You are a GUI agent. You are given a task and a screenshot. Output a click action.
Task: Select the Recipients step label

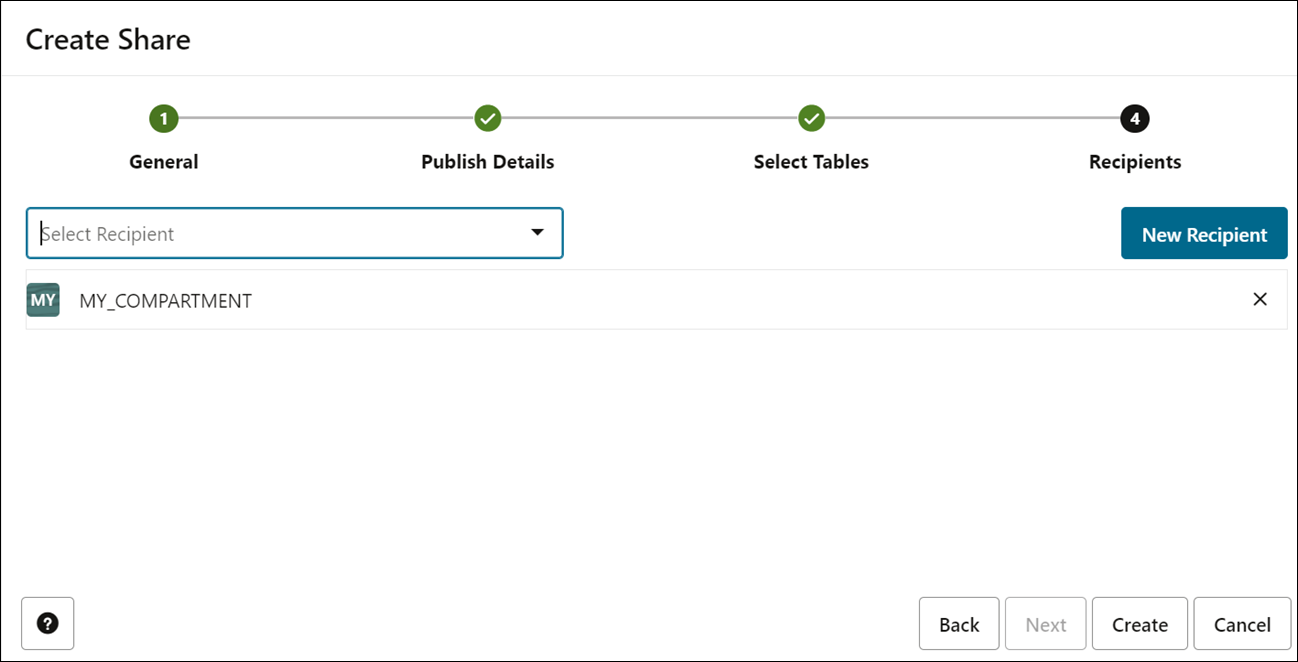[1134, 162]
